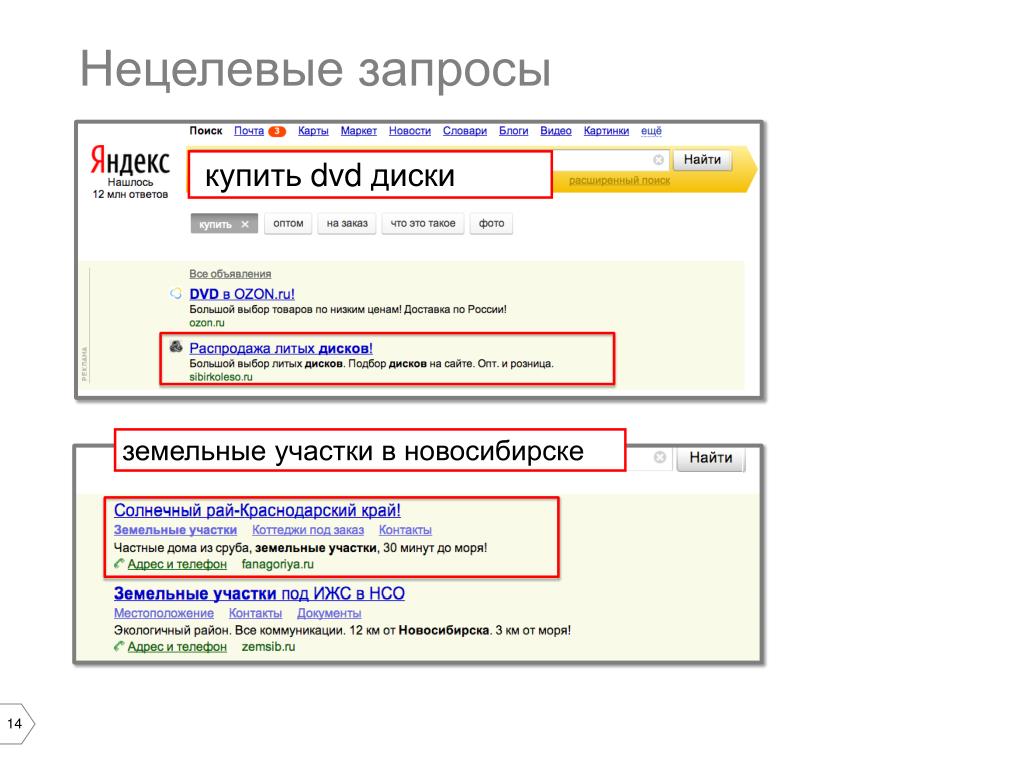Click phone icon next to zemsib.ru address
Image resolution: width=1024 pixels, height=768 pixels.
click(x=119, y=647)
